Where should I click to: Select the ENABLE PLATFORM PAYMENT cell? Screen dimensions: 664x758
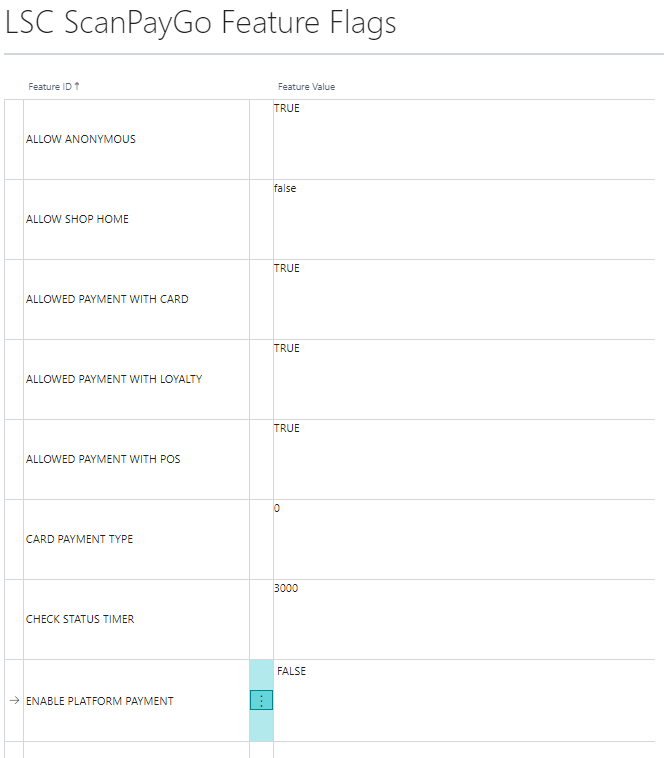pos(99,701)
